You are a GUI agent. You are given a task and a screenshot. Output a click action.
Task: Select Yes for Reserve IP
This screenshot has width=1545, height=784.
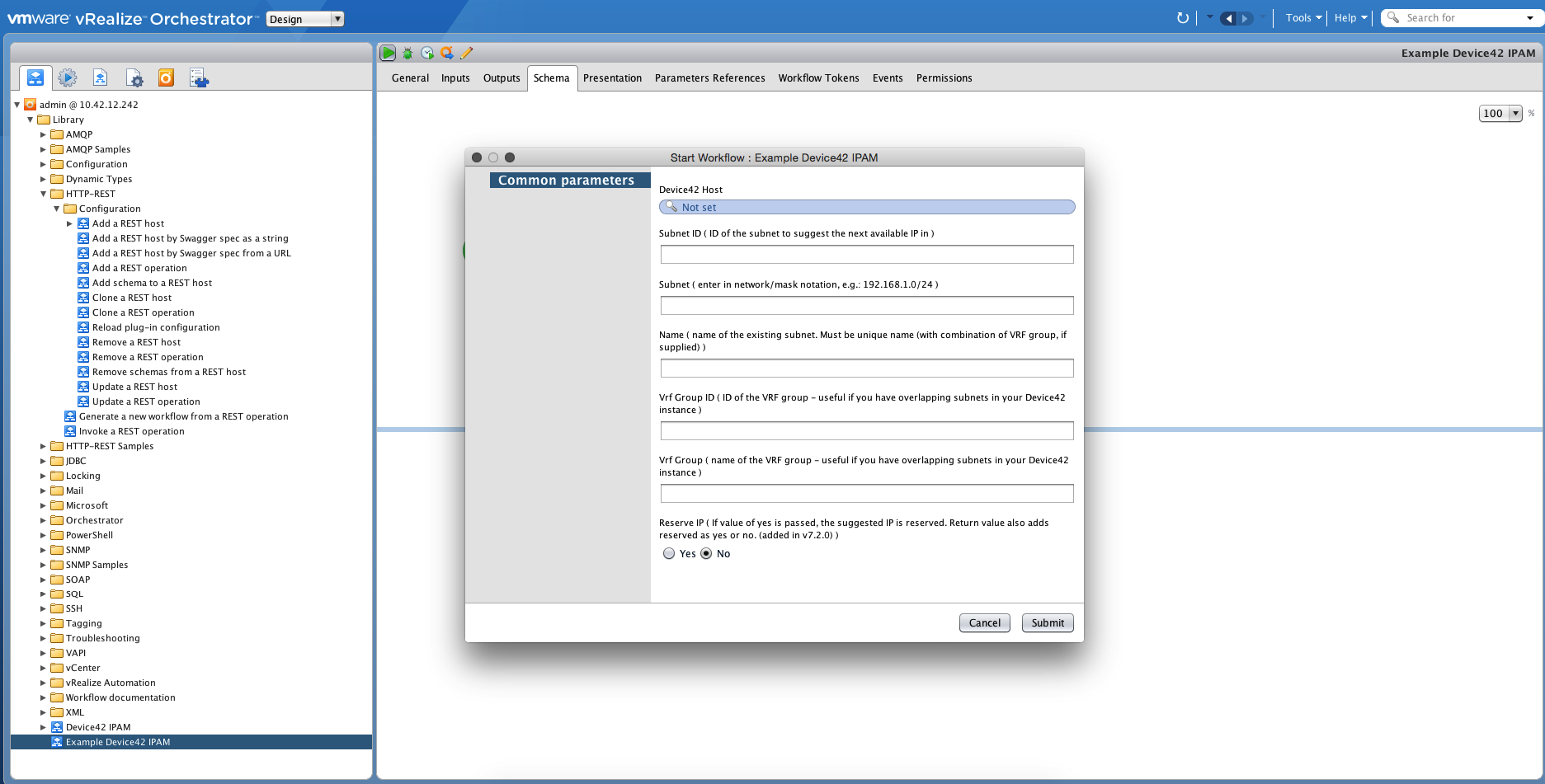coord(669,554)
